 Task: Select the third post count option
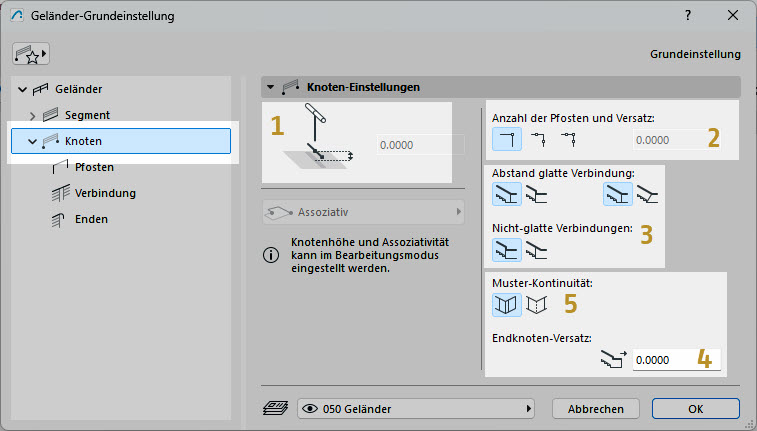pyautogui.click(x=570, y=139)
